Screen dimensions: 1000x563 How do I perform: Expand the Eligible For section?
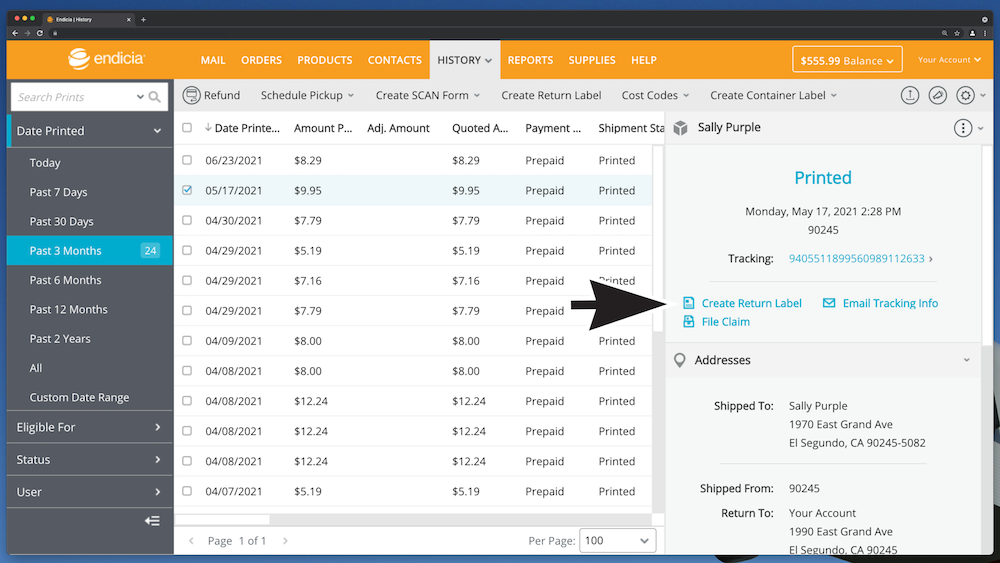coord(89,427)
